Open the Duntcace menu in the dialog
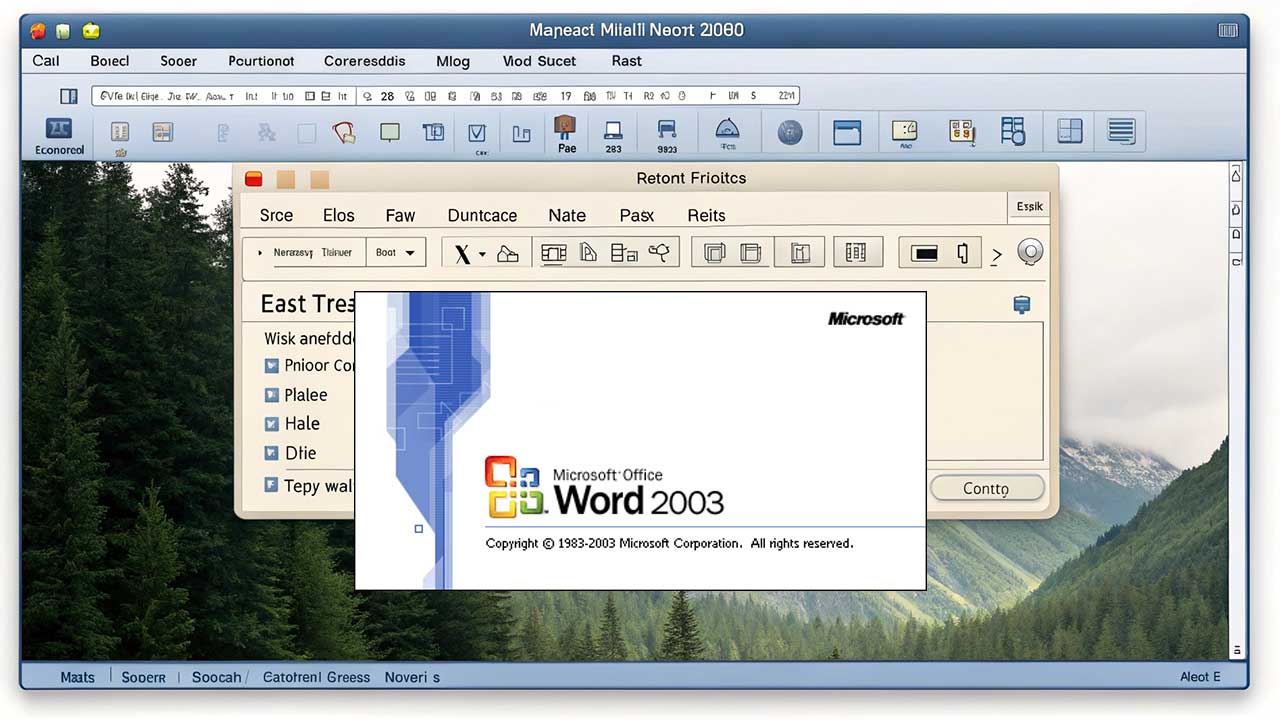 tap(482, 215)
